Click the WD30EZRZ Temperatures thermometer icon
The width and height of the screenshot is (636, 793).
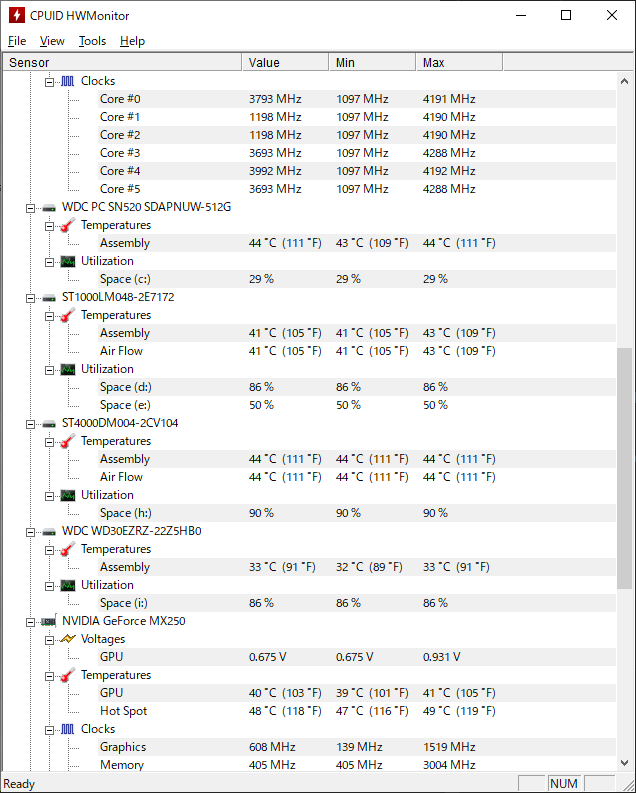(x=68, y=549)
